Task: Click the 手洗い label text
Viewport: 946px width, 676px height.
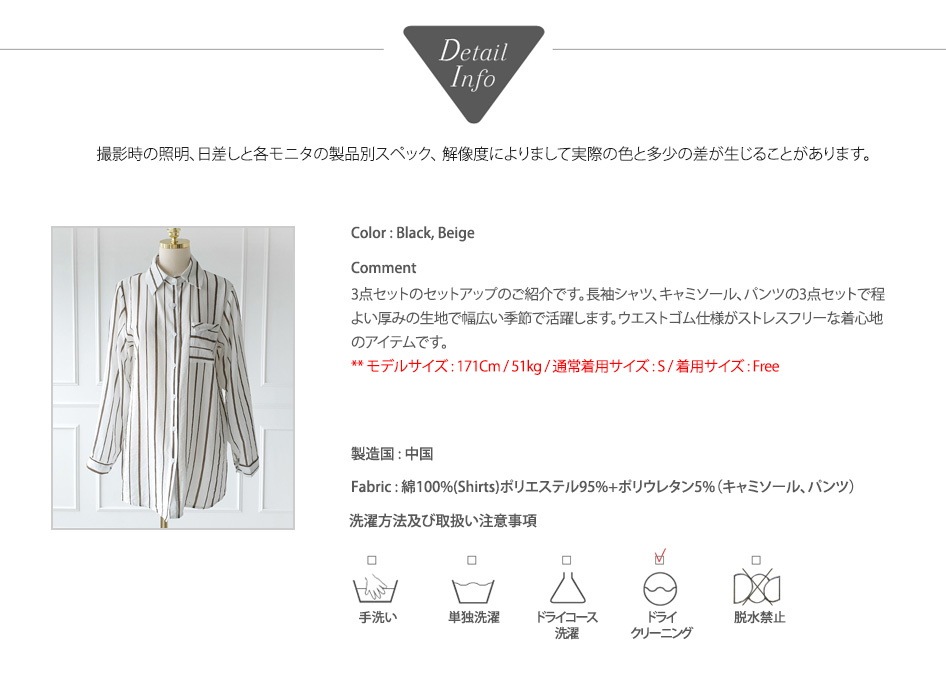Action: tap(378, 617)
